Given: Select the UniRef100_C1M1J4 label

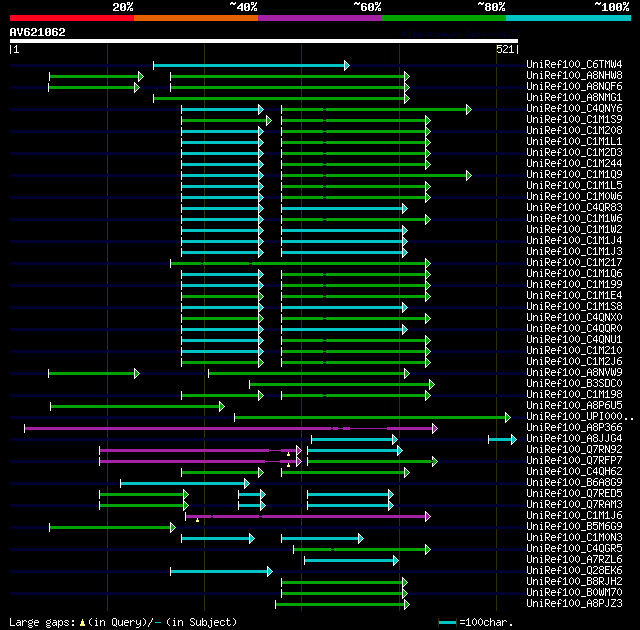Looking at the screenshot, I should (x=574, y=241).
